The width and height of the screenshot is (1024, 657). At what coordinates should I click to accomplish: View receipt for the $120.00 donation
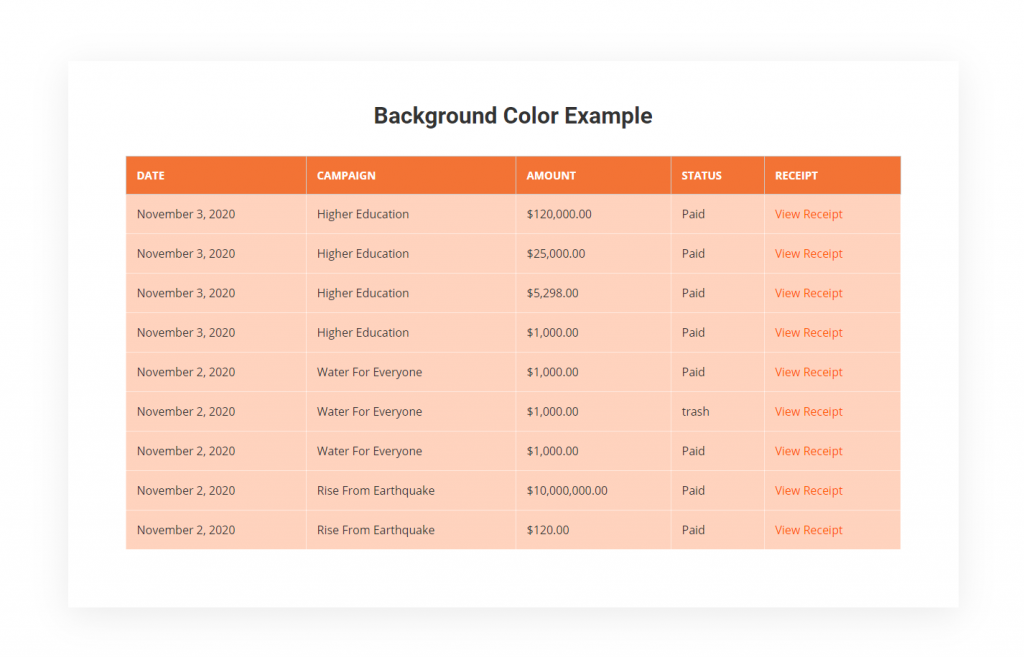[808, 530]
